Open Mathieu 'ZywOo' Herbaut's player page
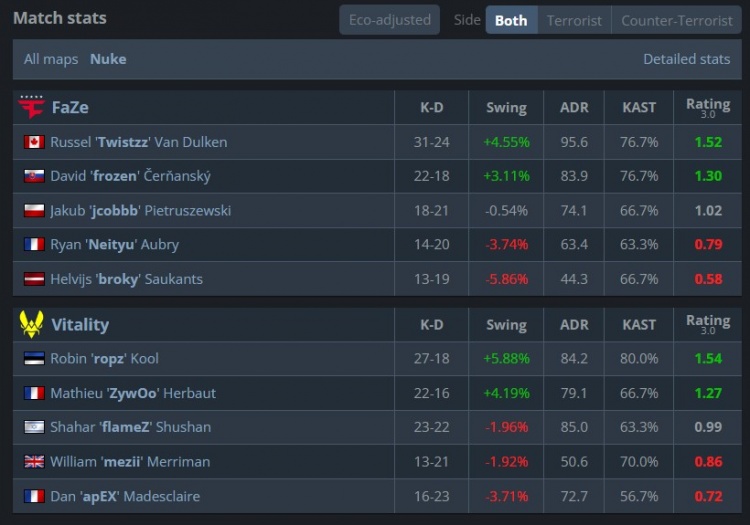Viewport: 750px width, 525px height. 133,393
